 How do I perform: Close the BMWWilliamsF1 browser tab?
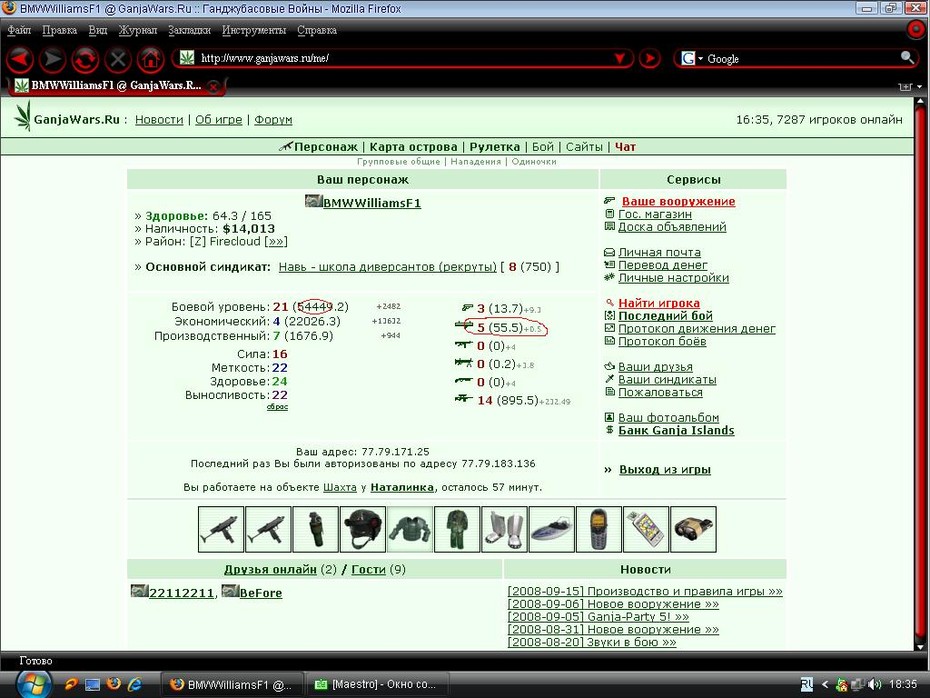(214, 86)
